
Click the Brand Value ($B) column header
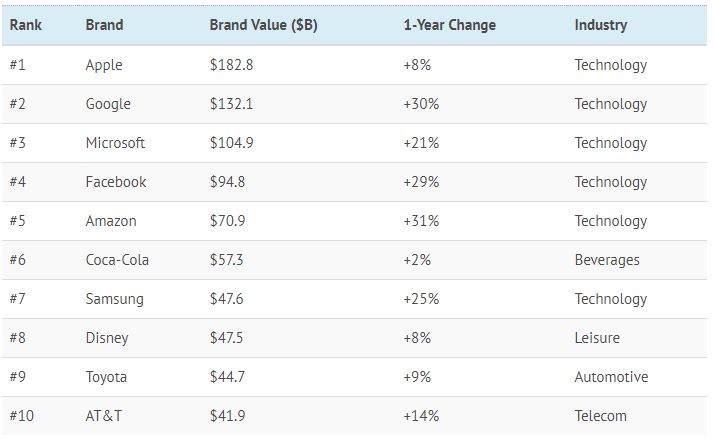263,25
